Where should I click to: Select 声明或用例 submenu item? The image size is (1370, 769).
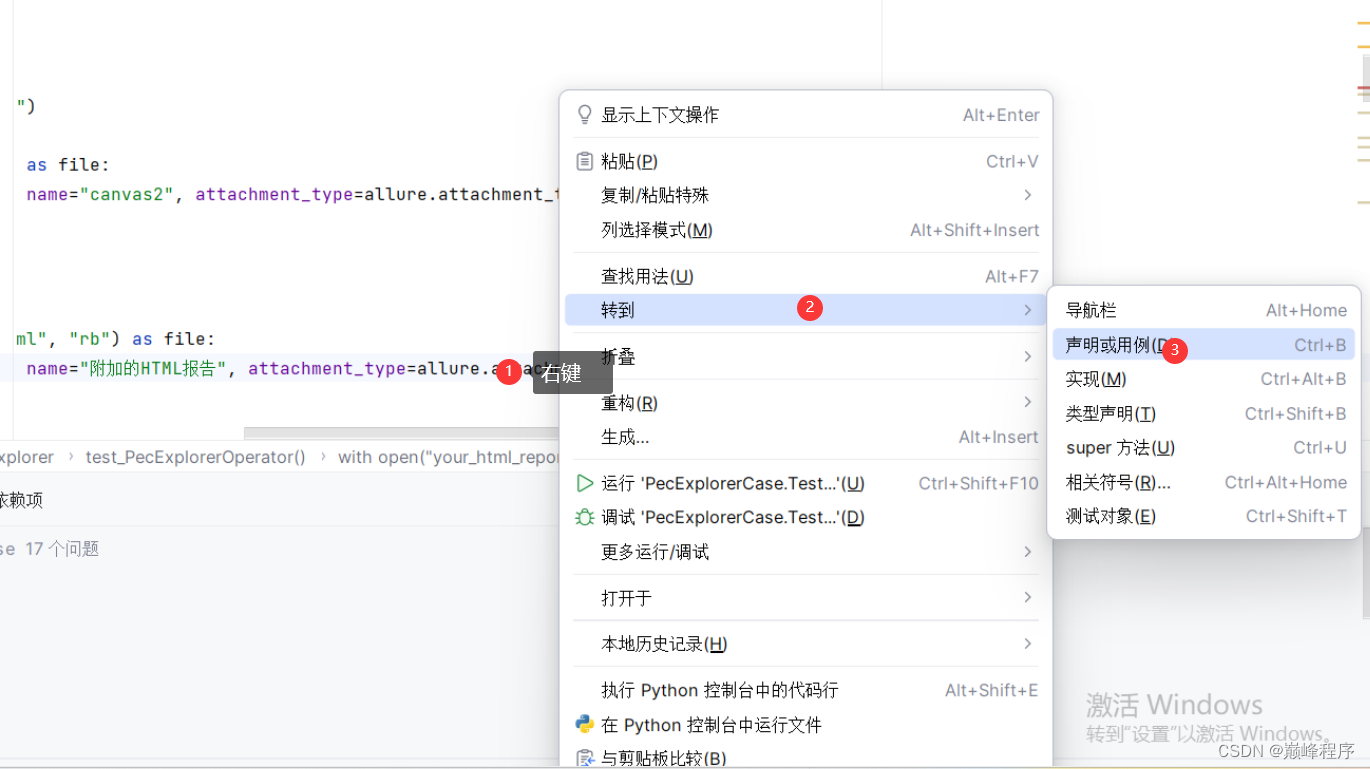1204,345
